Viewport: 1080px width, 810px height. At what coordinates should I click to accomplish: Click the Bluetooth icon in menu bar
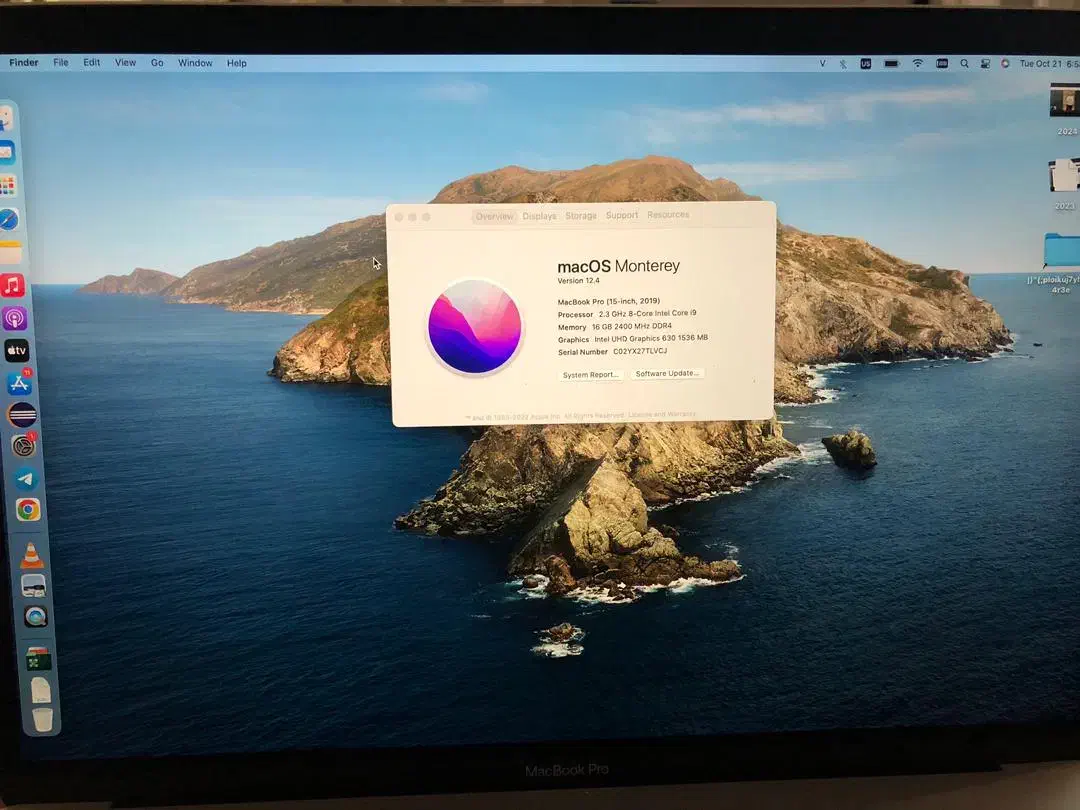click(x=843, y=63)
